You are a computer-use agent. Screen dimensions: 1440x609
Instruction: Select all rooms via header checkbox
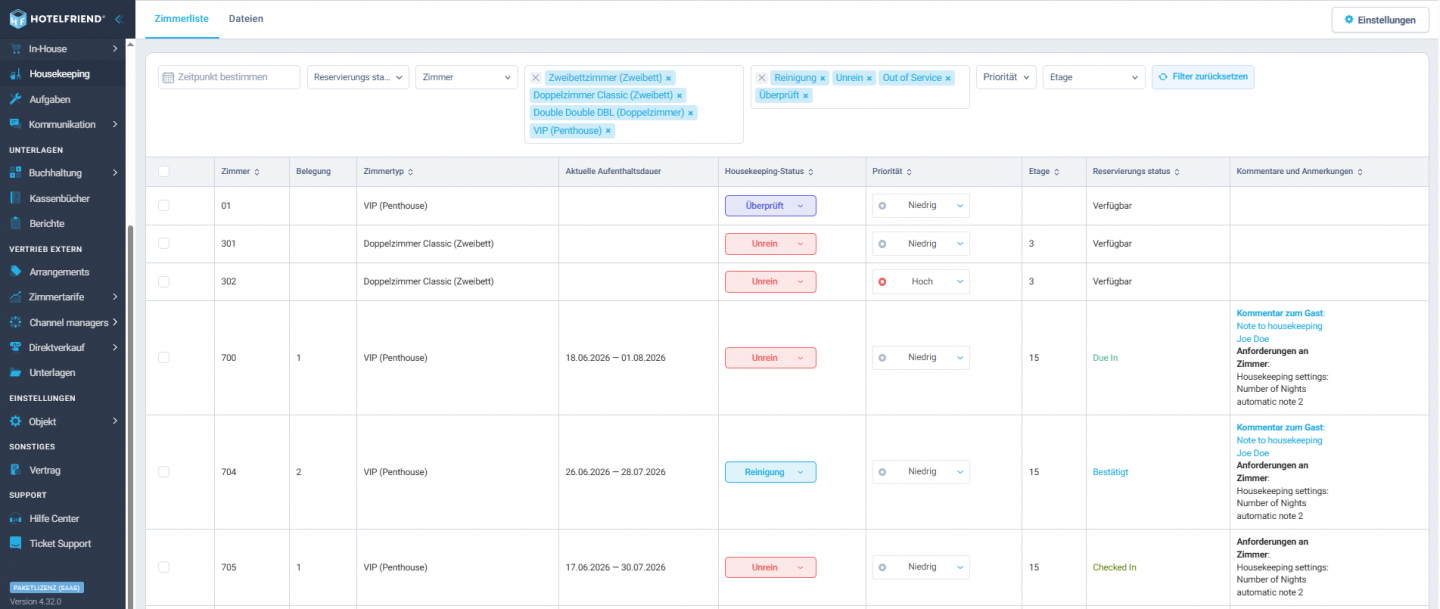pos(164,171)
